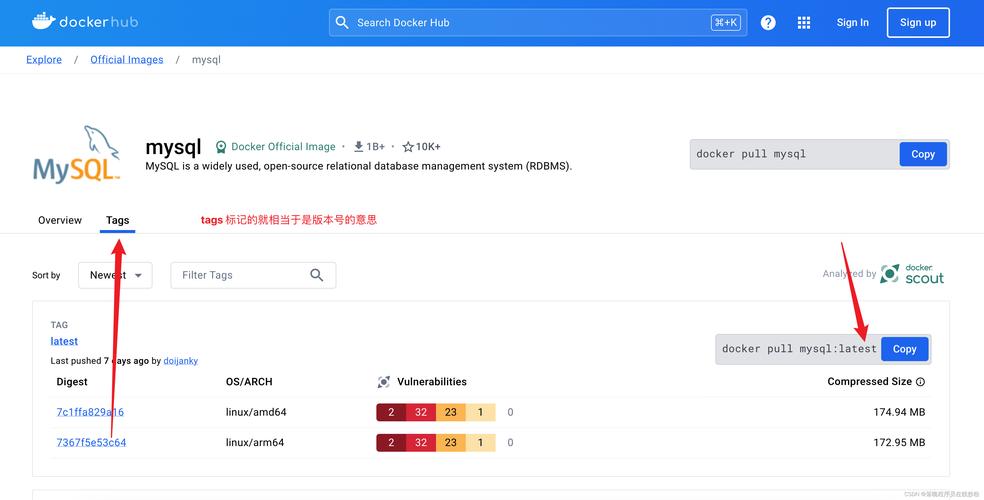This screenshot has height=500, width=984.
Task: Click the Docker Official Image badge icon
Action: [221, 147]
